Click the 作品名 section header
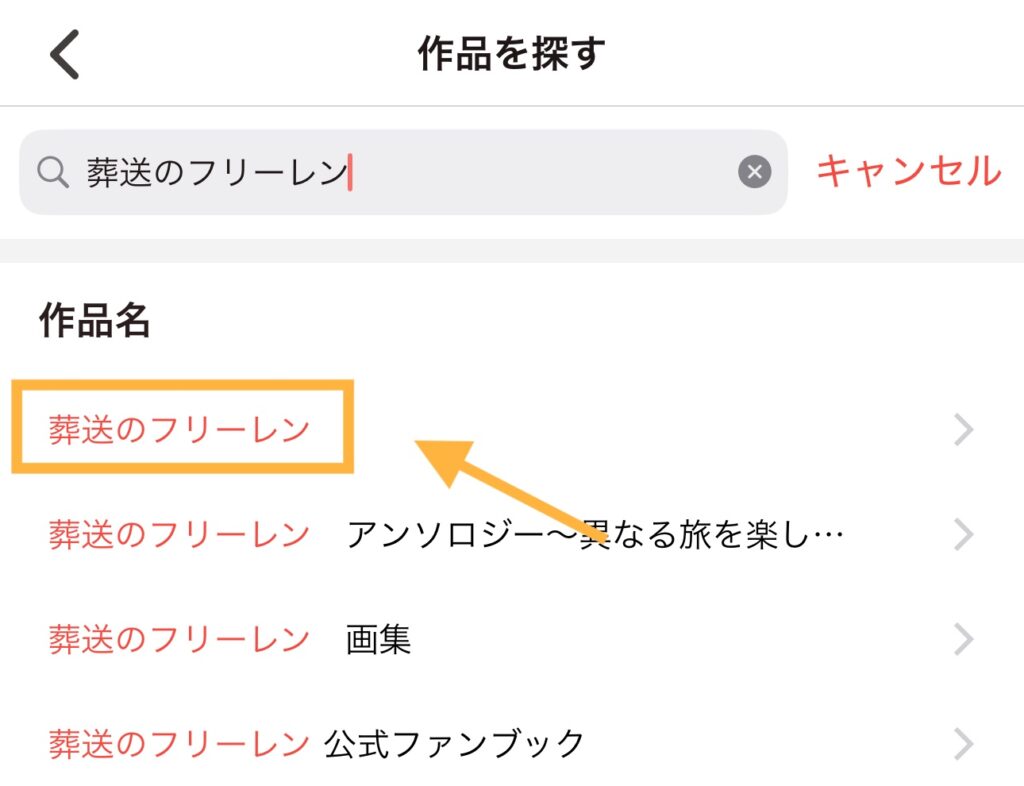 (95, 321)
